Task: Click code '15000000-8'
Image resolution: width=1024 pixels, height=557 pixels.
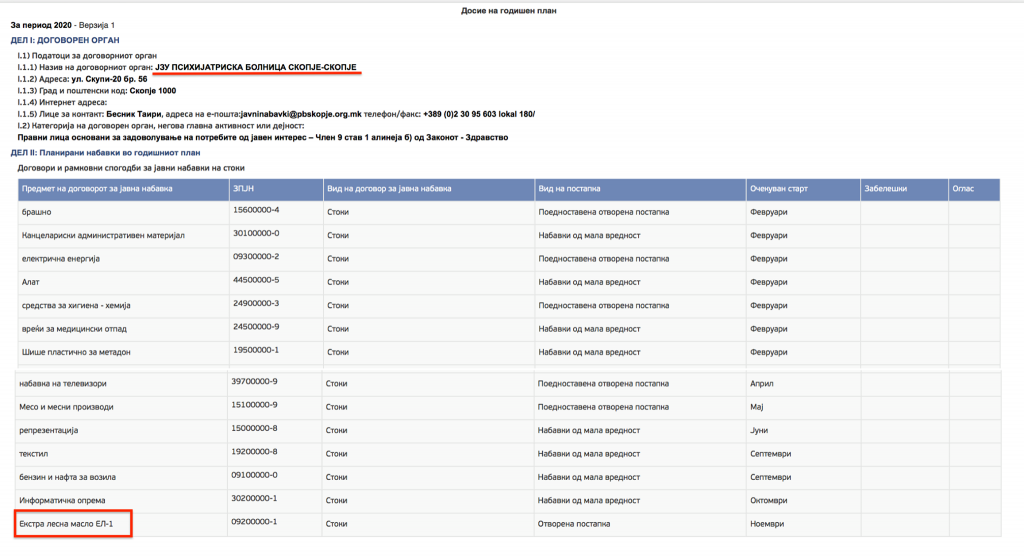Action: click(254, 428)
